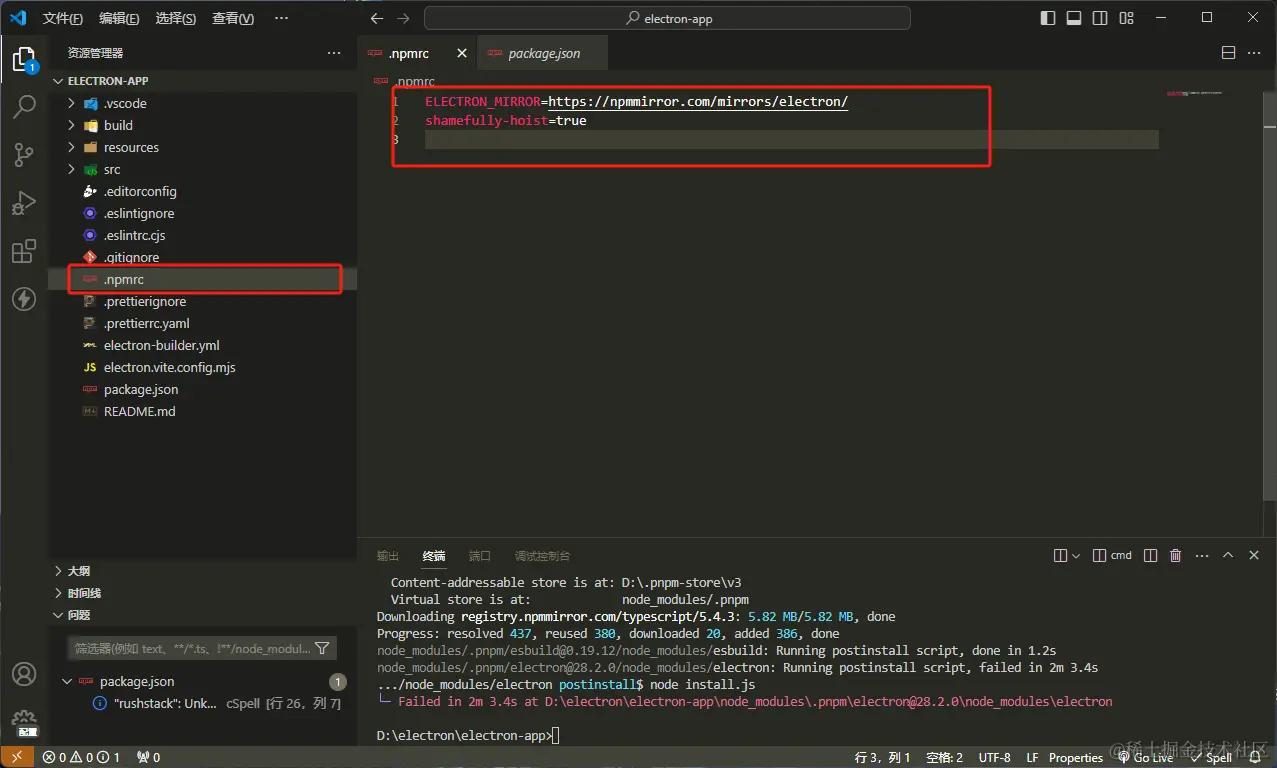This screenshot has height=768, width=1277.
Task: Open the Manage settings gear
Action: point(24,721)
